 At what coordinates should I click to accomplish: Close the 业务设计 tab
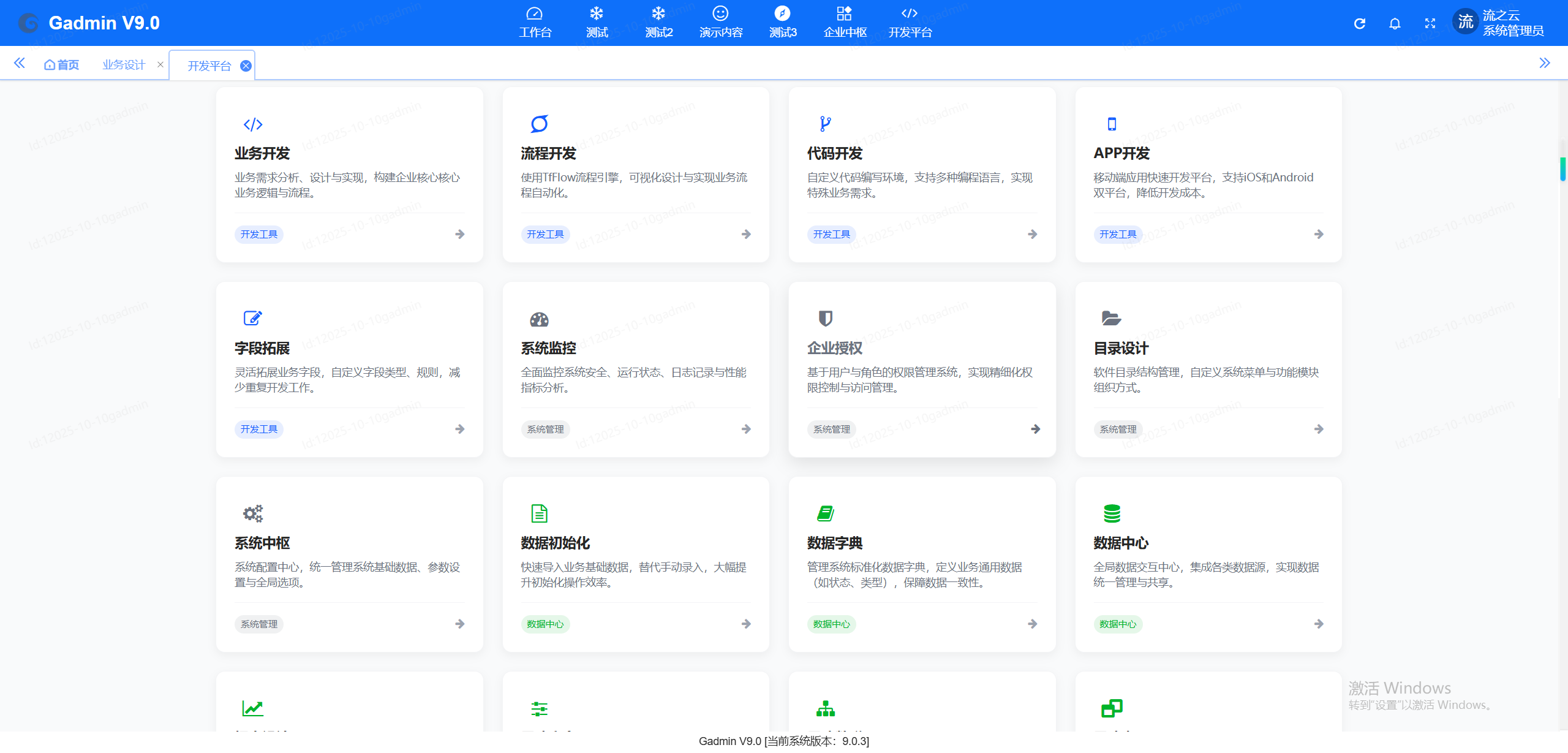(x=160, y=64)
